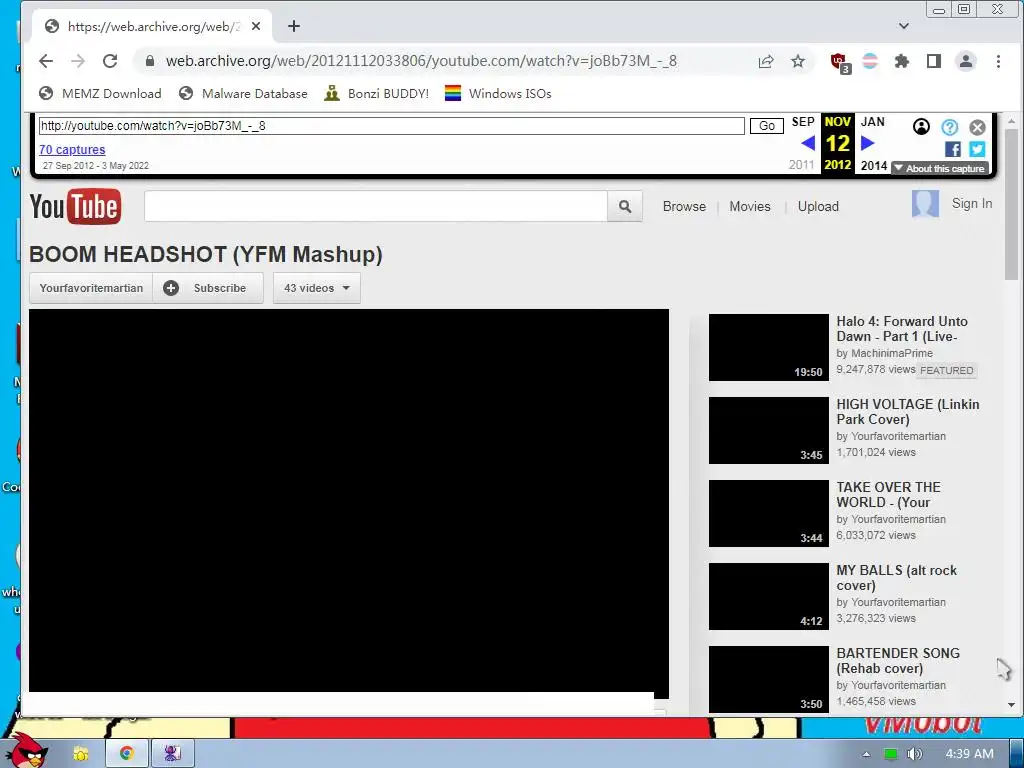Viewport: 1024px width, 768px height.
Task: Close the web.archive.org tab
Action: (256, 26)
